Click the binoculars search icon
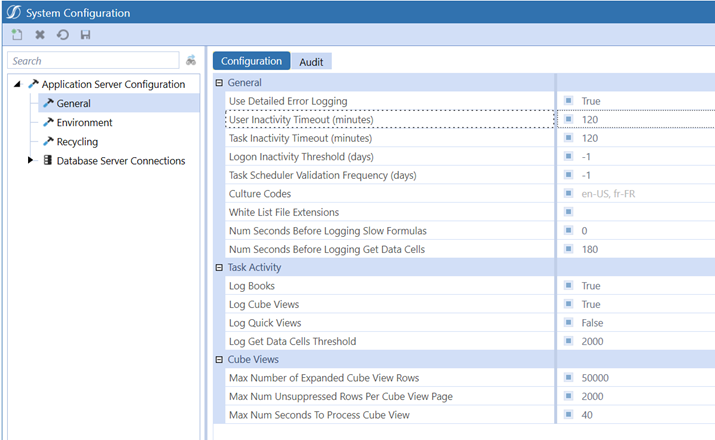Screen dimensions: 715x440 point(191,61)
